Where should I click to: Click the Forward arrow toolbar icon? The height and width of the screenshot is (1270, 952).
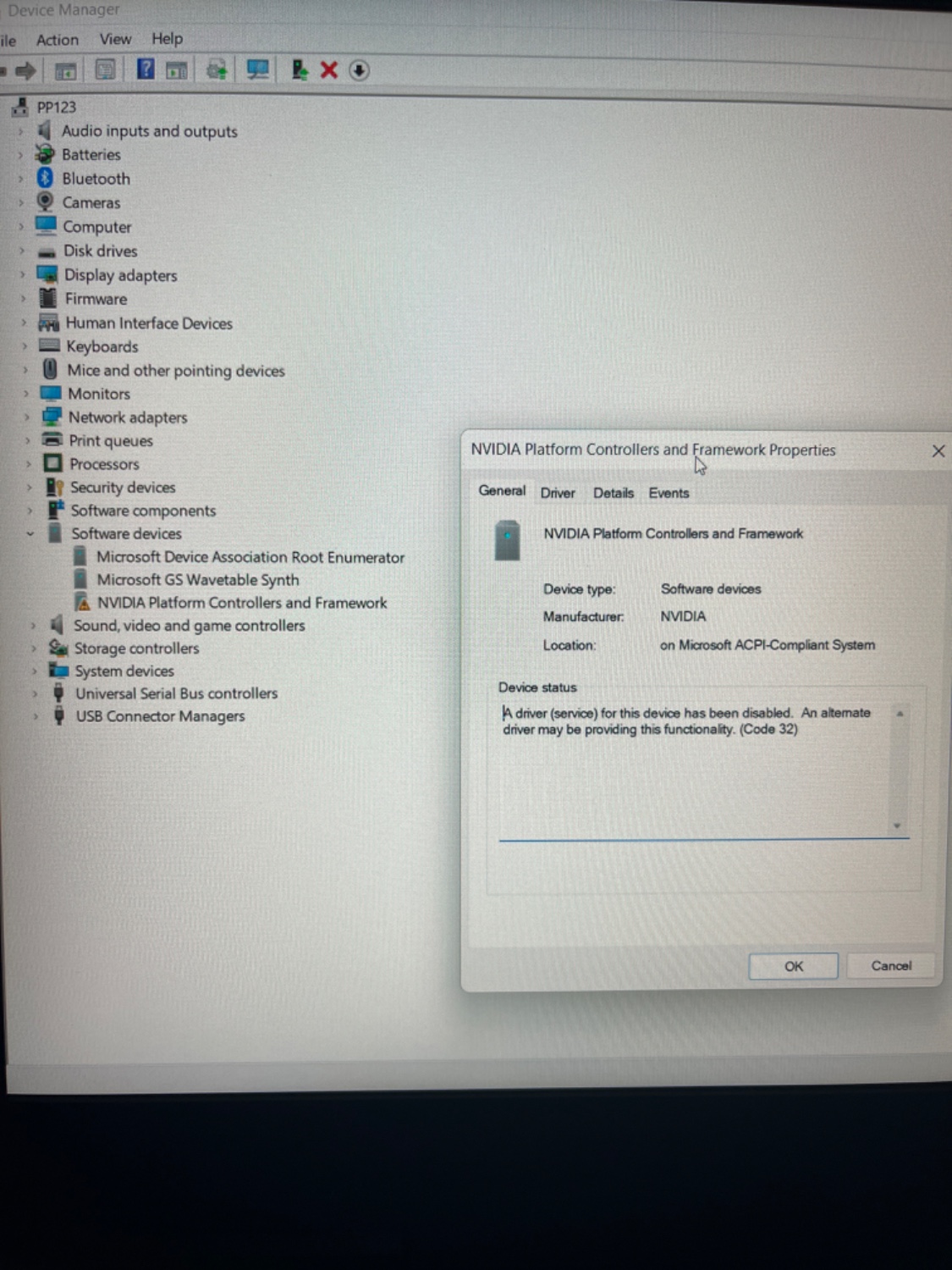tap(25, 70)
